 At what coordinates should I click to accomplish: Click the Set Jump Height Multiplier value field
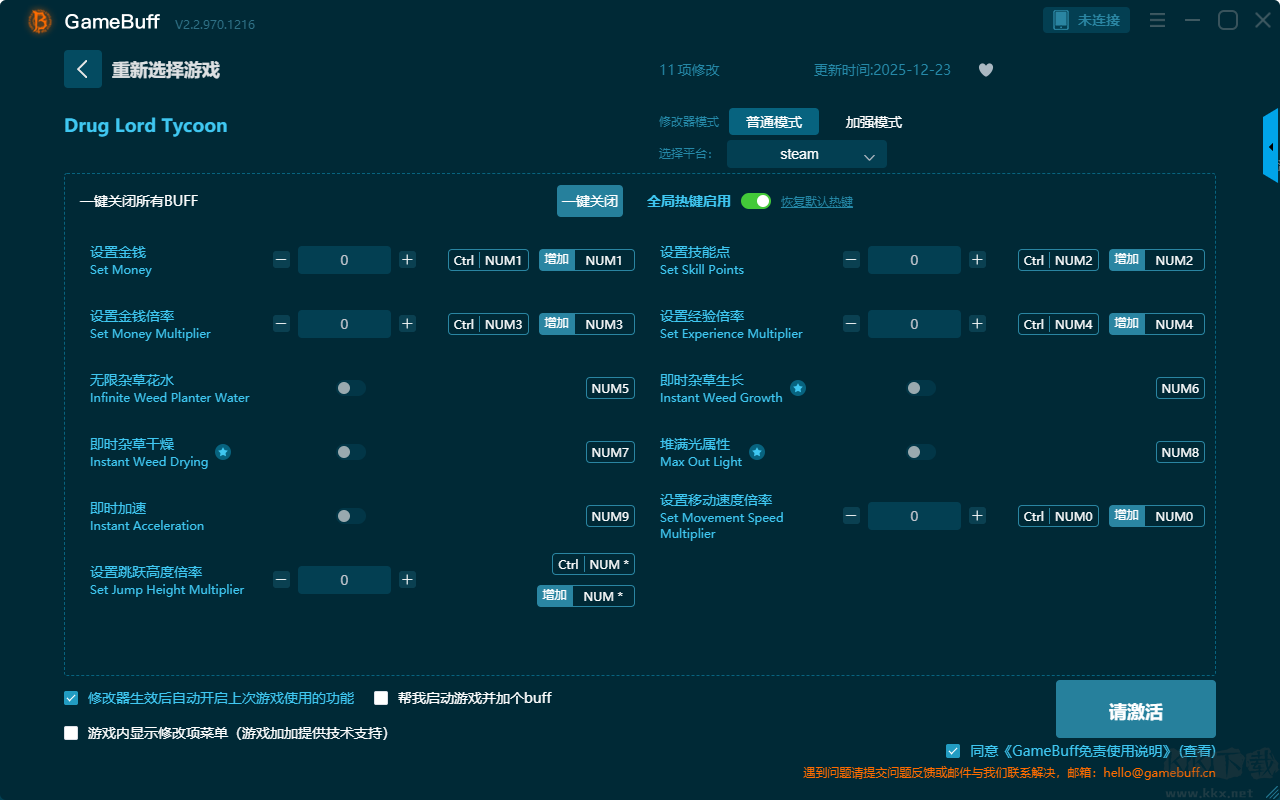pos(344,580)
